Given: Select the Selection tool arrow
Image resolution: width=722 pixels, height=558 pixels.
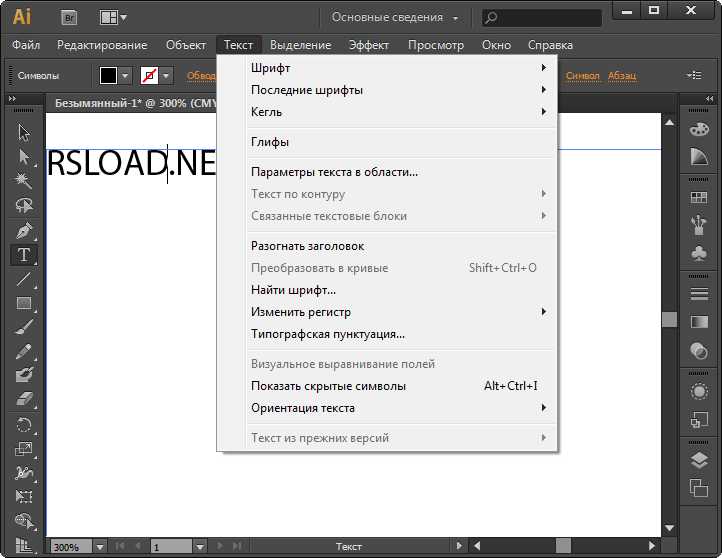Looking at the screenshot, I should [x=23, y=133].
